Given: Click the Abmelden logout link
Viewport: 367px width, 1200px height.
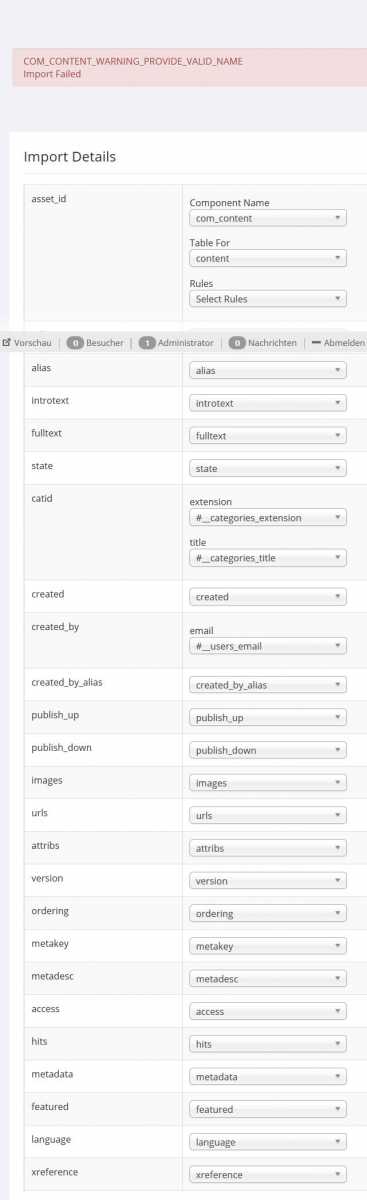Looking at the screenshot, I should click(x=344, y=343).
